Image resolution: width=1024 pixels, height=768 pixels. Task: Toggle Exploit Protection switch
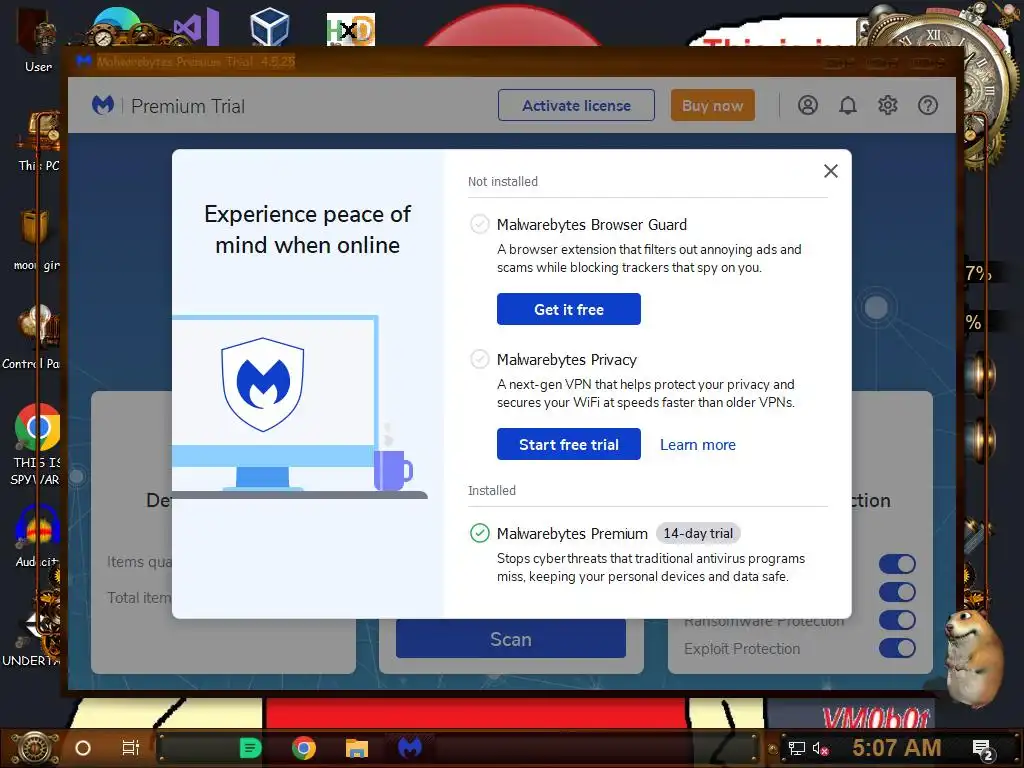click(x=897, y=648)
